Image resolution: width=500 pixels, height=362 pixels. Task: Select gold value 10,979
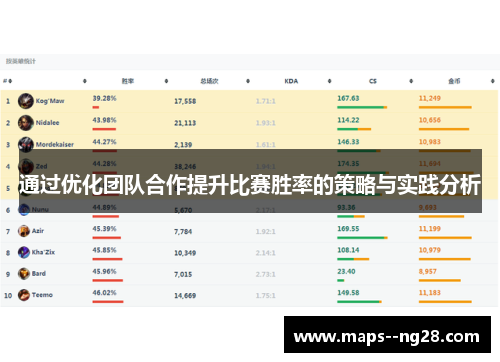point(430,250)
